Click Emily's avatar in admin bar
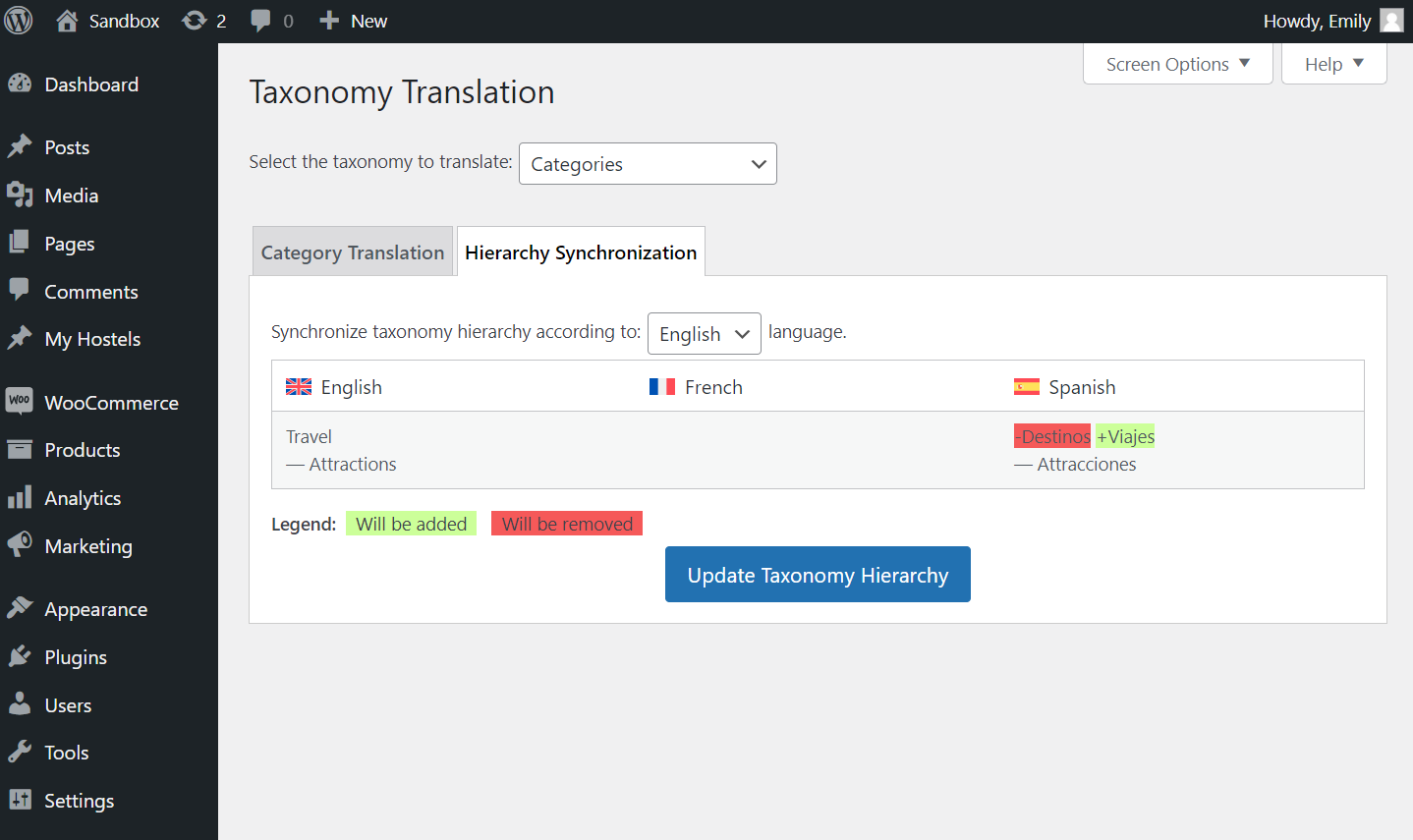This screenshot has width=1413, height=840. pyautogui.click(x=1391, y=21)
